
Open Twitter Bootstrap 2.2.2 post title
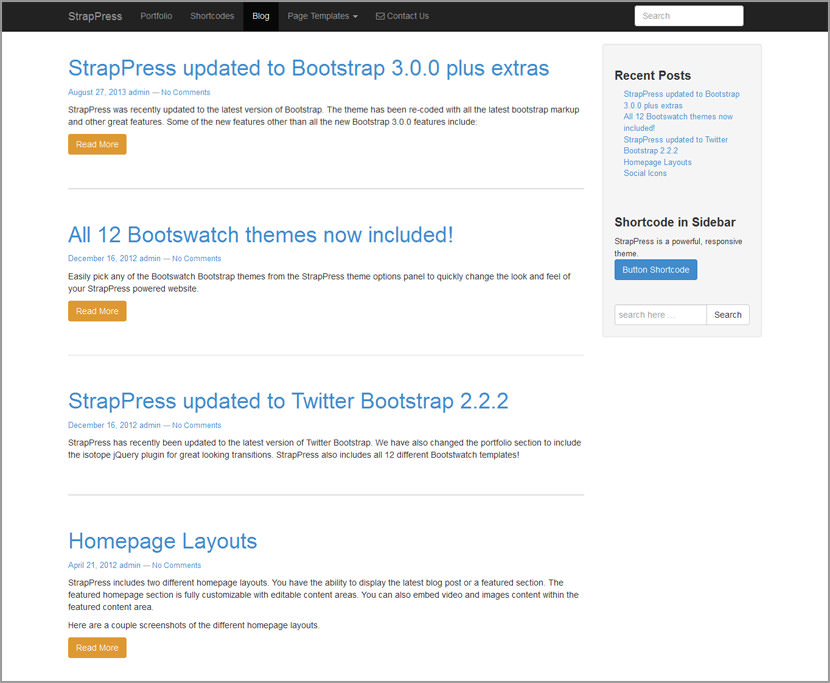pos(288,401)
